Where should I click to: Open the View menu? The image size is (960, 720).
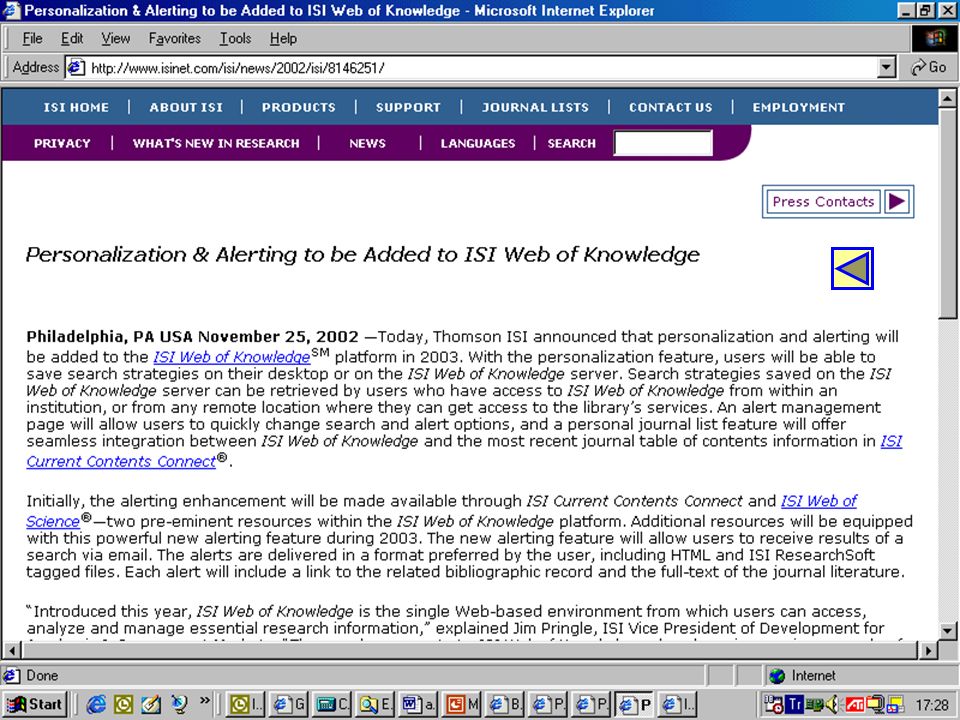[116, 39]
